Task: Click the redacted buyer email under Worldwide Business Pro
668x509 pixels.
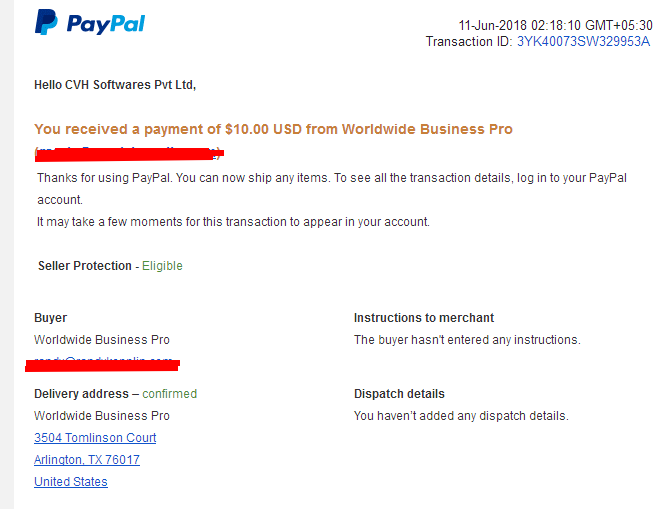Action: point(102,364)
